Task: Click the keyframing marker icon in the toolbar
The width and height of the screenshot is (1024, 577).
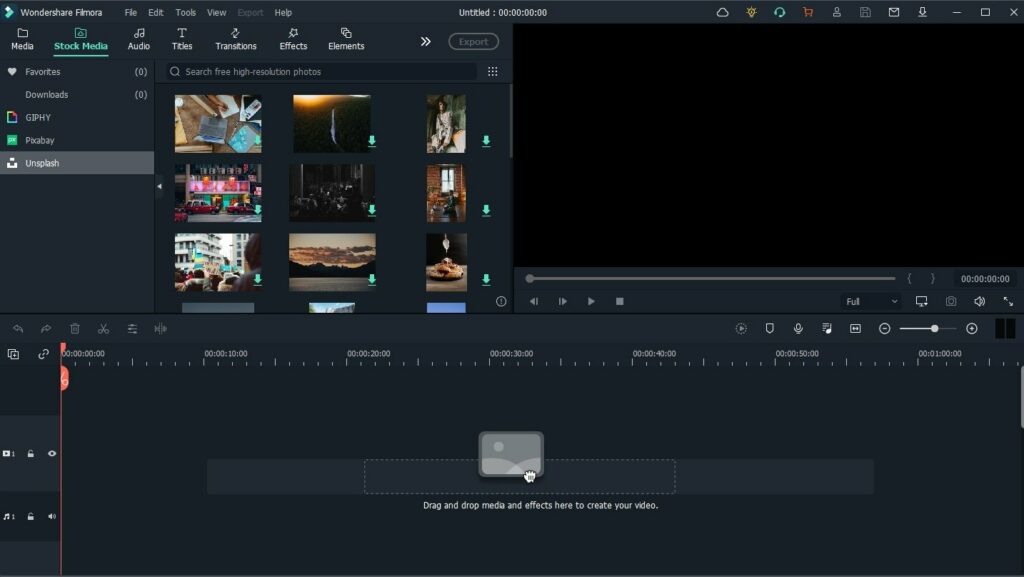Action: coord(741,328)
